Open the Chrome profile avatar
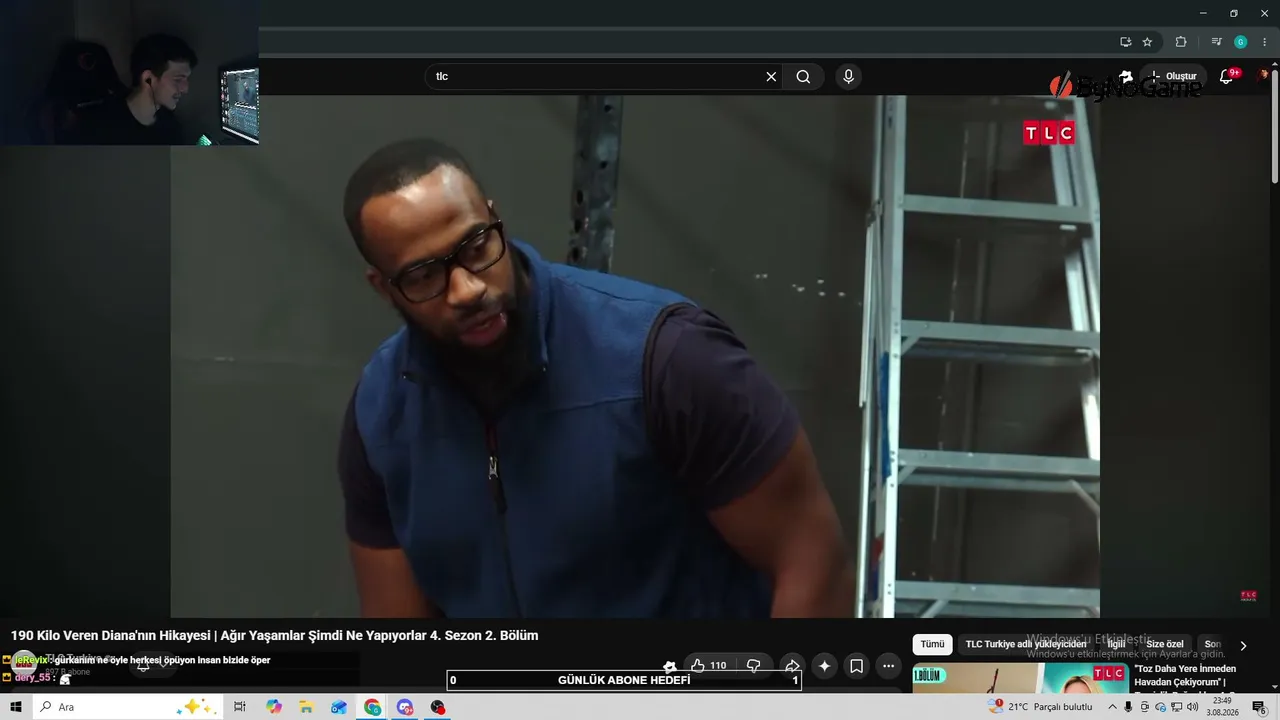Viewport: 1280px width, 720px height. [1240, 42]
